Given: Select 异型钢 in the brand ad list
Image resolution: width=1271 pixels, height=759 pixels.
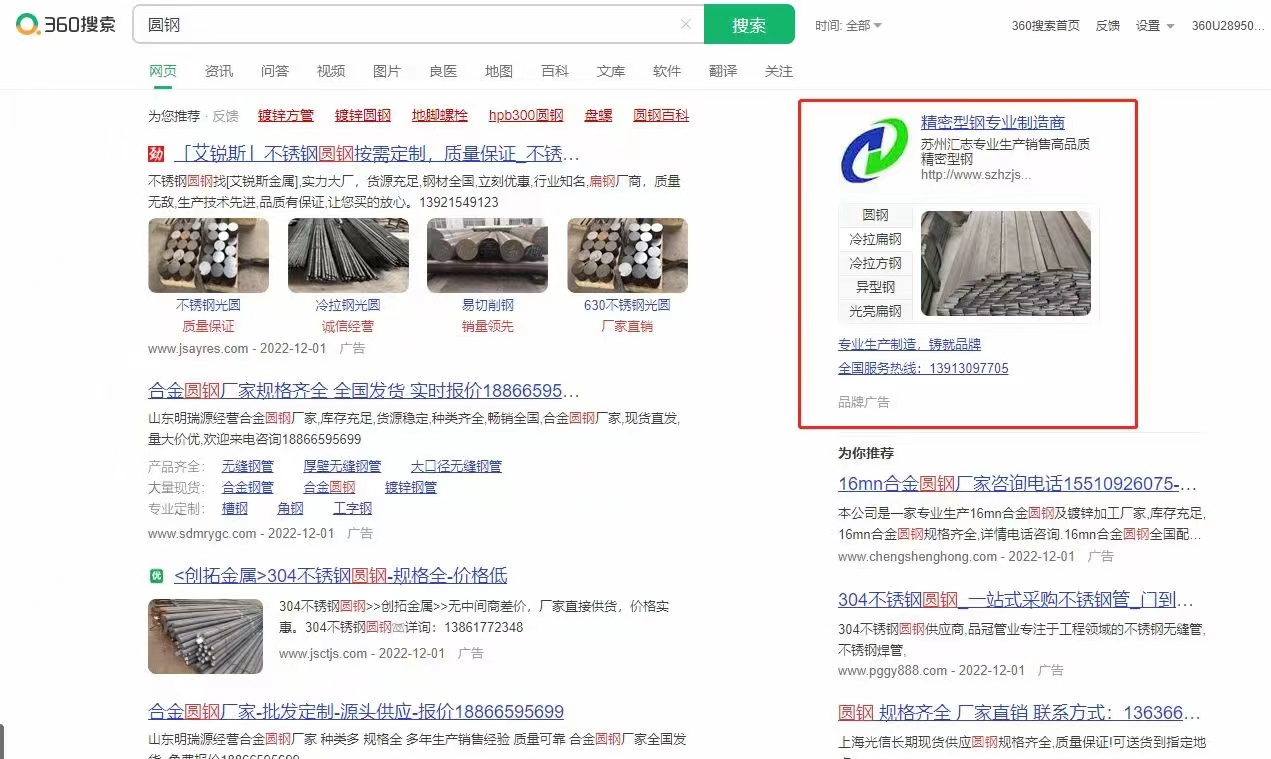Looking at the screenshot, I should (x=875, y=287).
